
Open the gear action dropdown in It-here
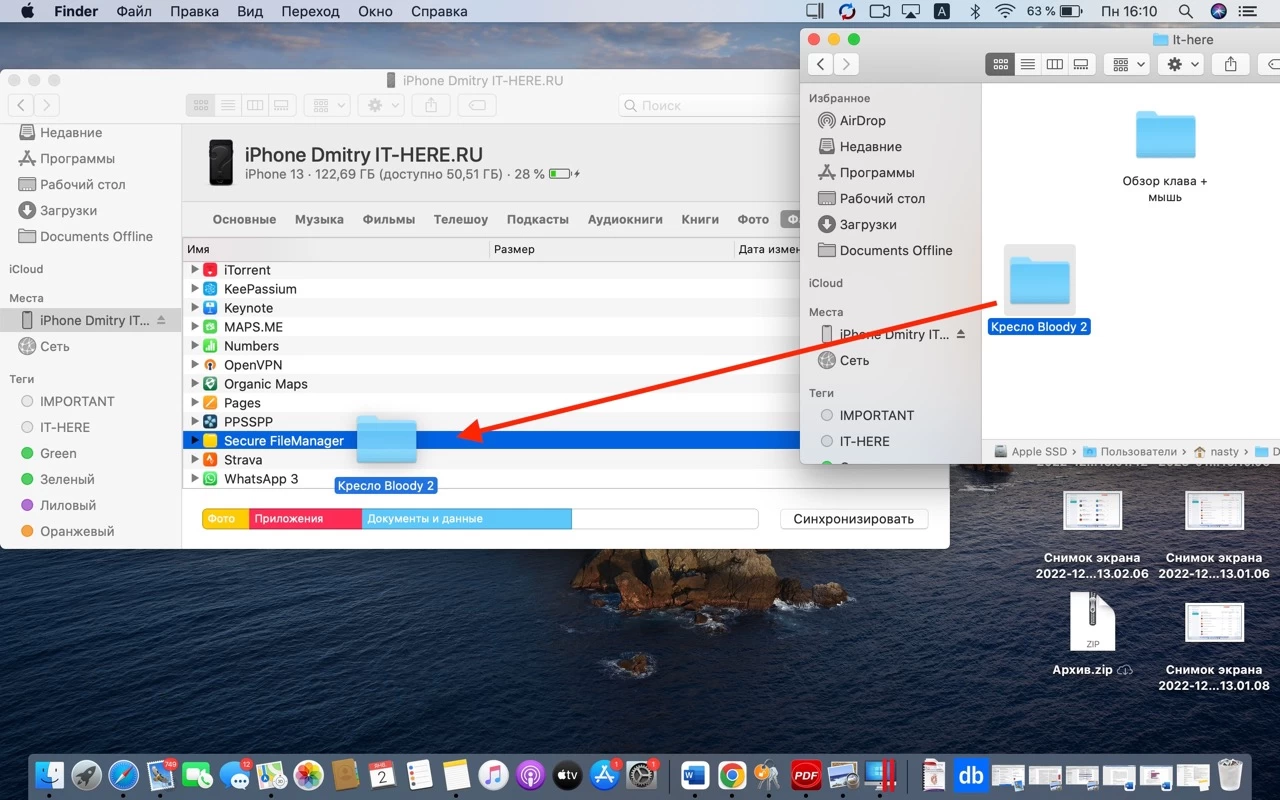1182,64
